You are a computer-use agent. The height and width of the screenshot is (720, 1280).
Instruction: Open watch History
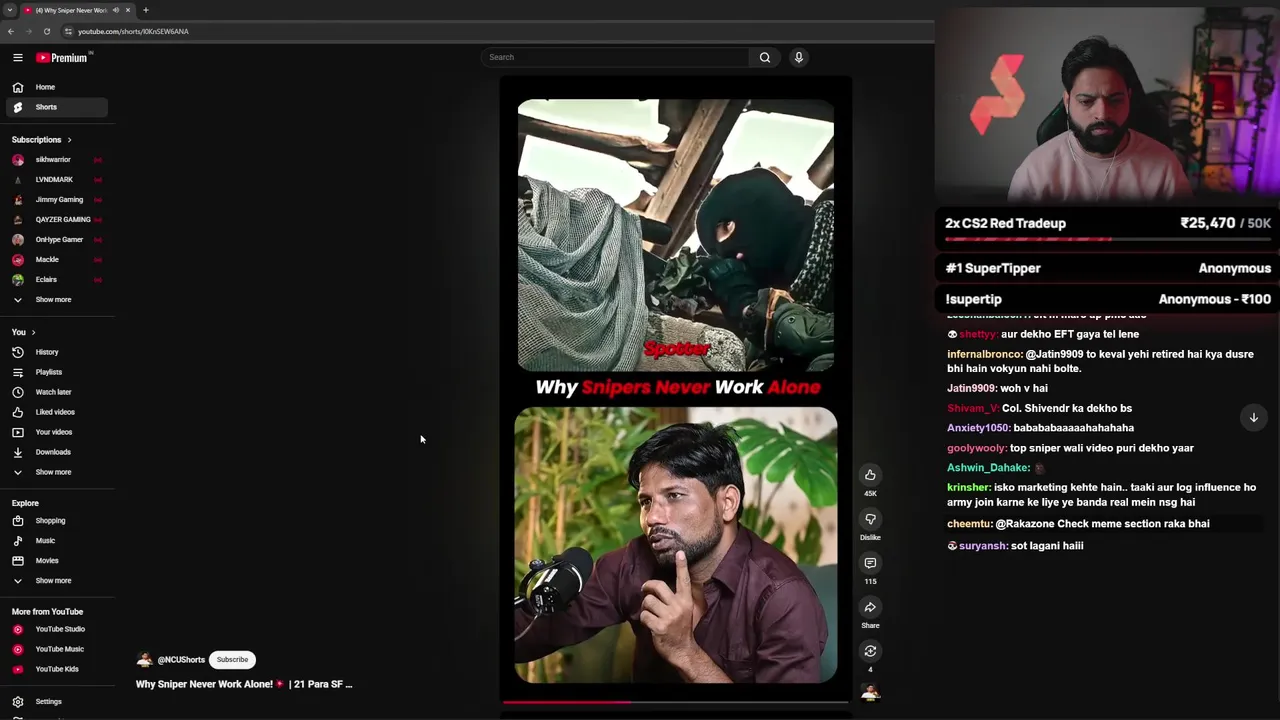coord(58,352)
